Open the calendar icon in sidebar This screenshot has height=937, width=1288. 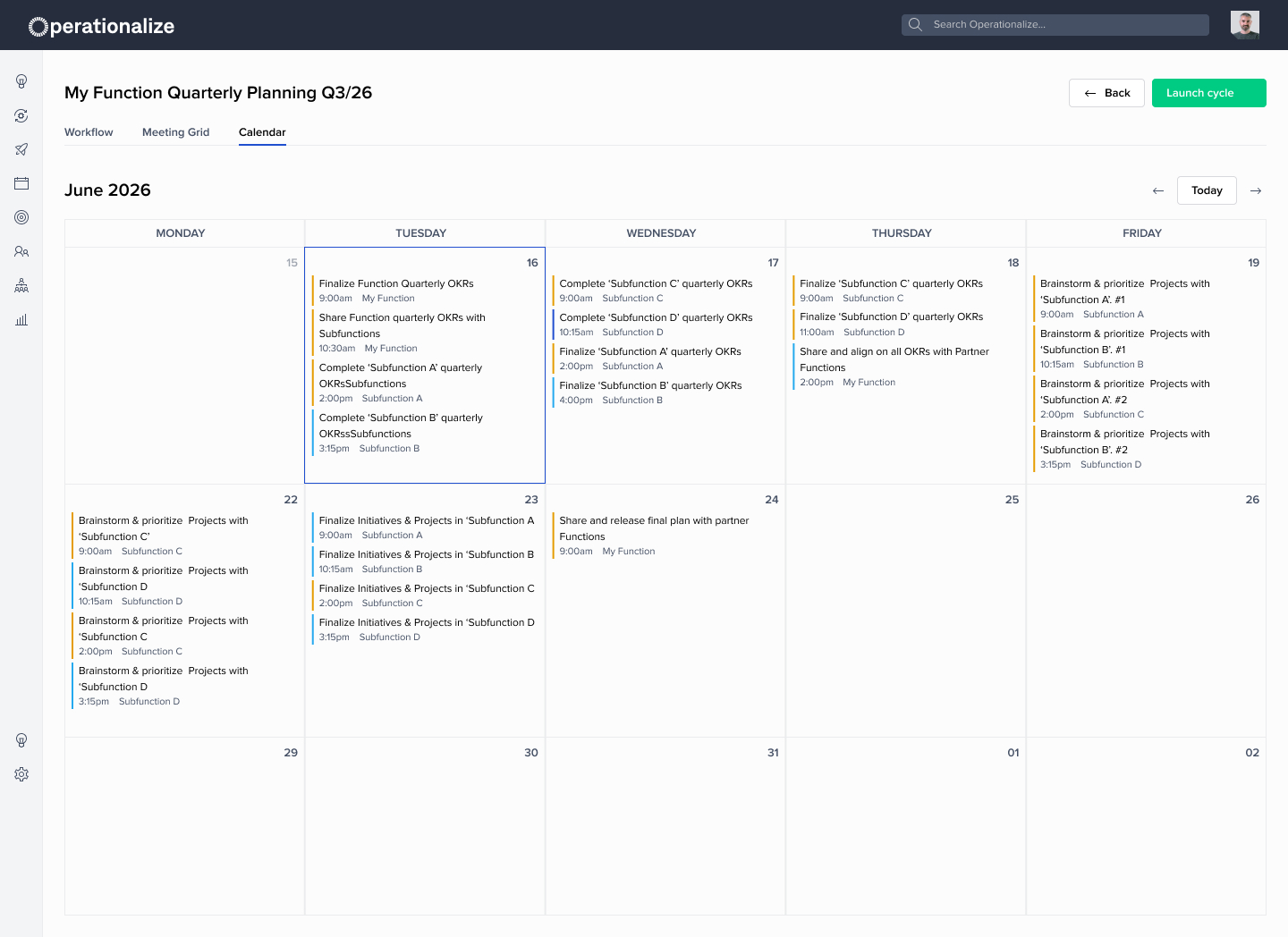21,183
